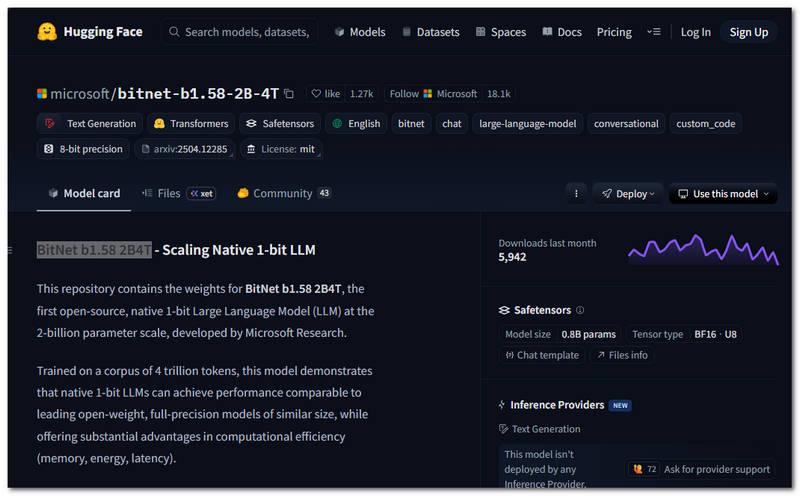Click the 5,942 downloads count
This screenshot has height=496, width=800.
coord(512,257)
